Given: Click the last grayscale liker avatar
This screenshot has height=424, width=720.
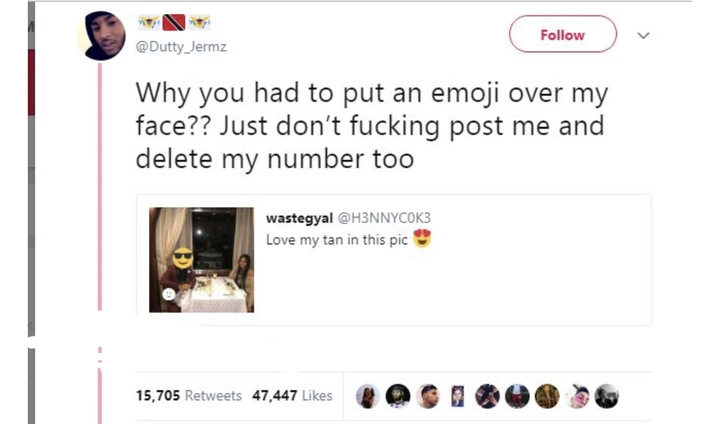Looking at the screenshot, I should pyautogui.click(x=606, y=396).
